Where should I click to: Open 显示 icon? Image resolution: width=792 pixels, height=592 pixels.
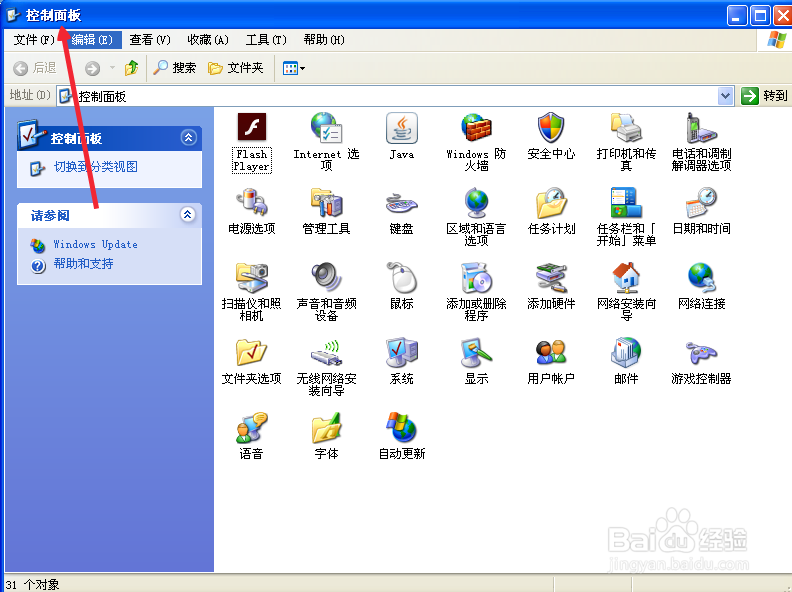pyautogui.click(x=476, y=352)
